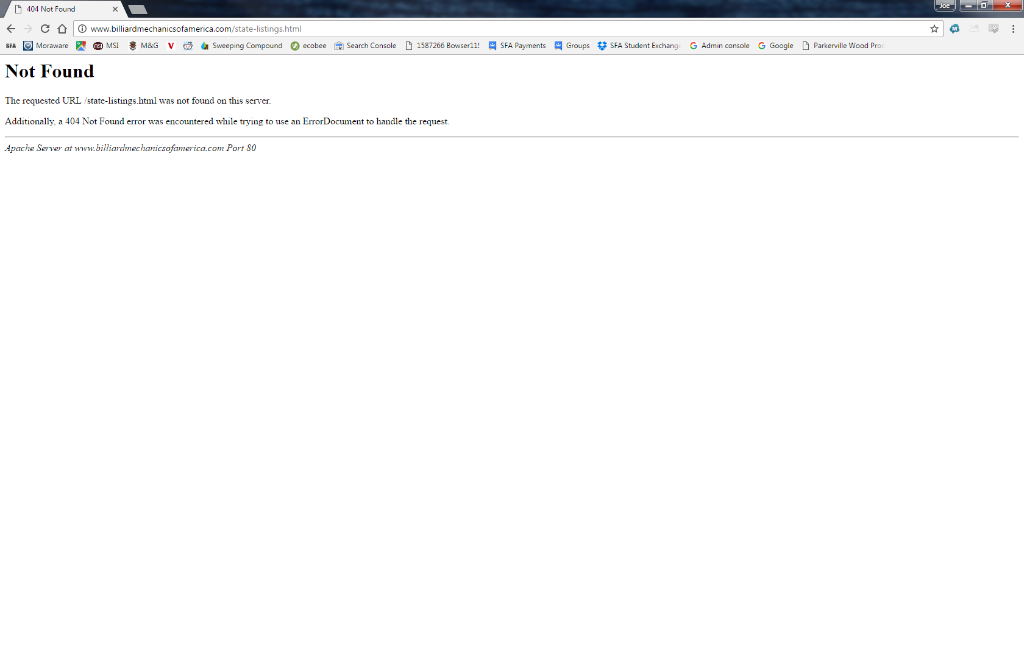The width and height of the screenshot is (1024, 657).
Task: Open the Admin console bookmark
Action: [x=719, y=46]
